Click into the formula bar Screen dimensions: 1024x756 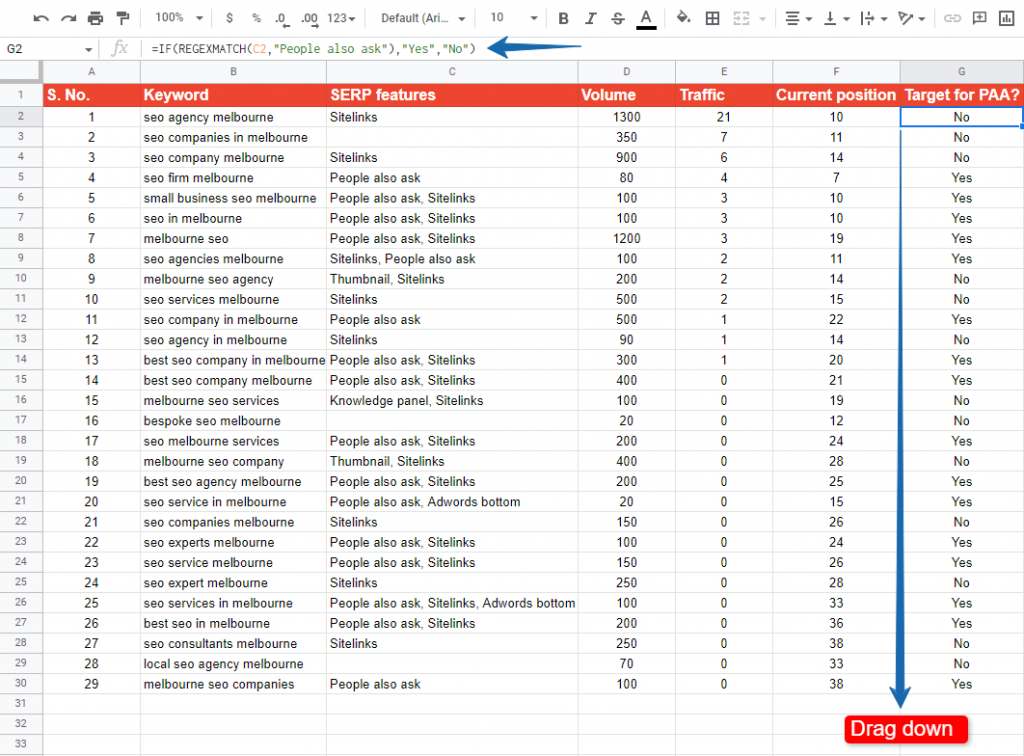(x=581, y=48)
